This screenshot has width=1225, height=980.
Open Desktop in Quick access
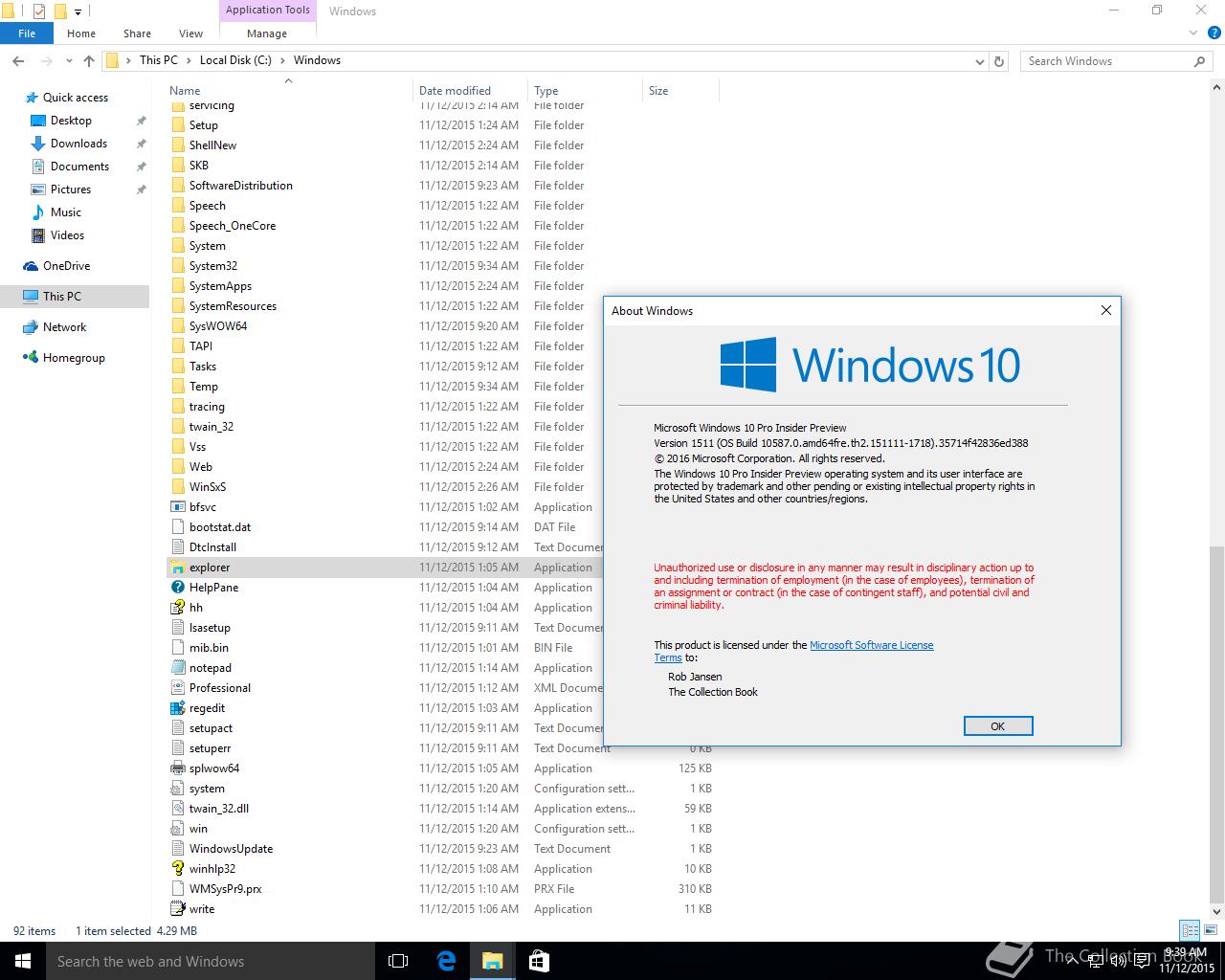coord(71,121)
